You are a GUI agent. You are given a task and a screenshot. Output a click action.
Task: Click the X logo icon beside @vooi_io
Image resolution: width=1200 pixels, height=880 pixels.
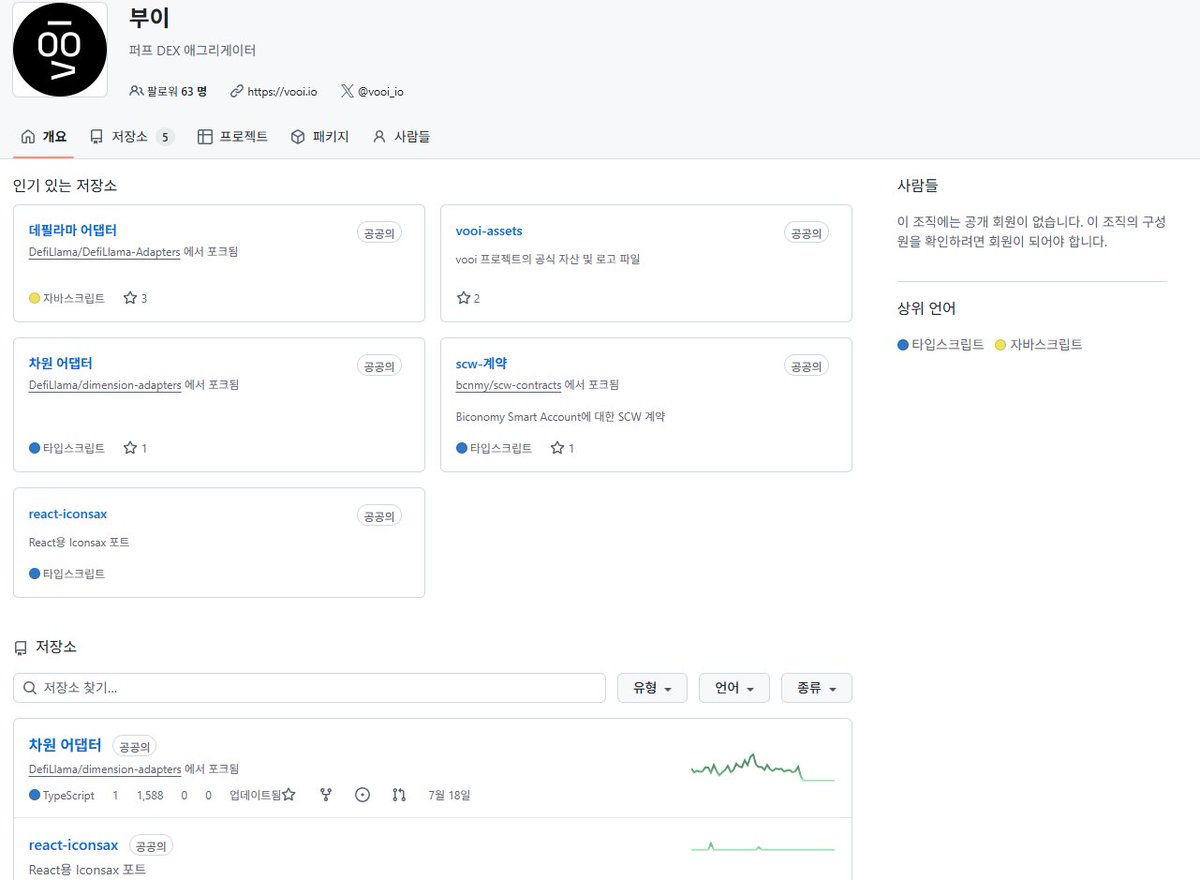pyautogui.click(x=347, y=91)
